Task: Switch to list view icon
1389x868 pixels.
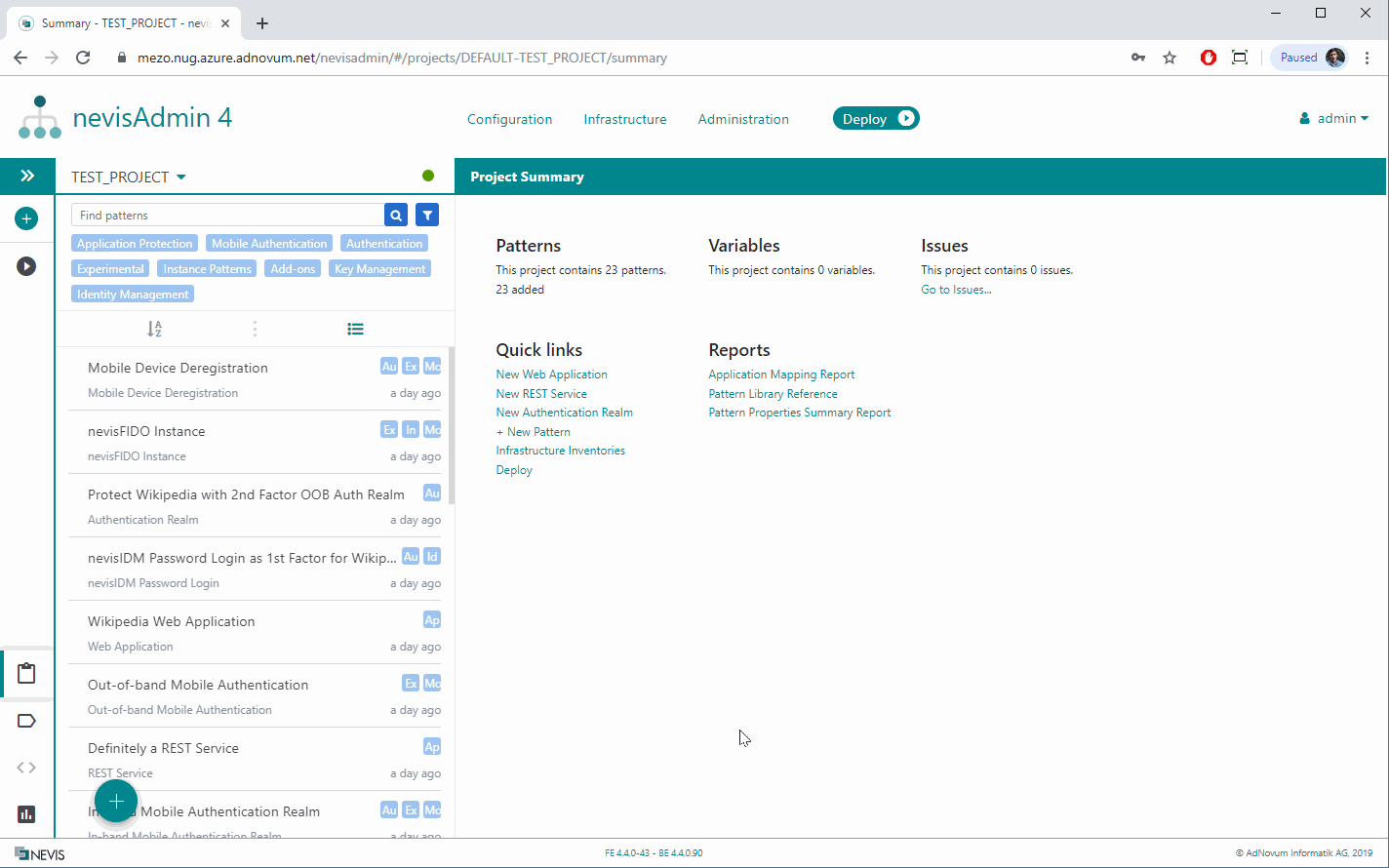Action: pyautogui.click(x=355, y=330)
